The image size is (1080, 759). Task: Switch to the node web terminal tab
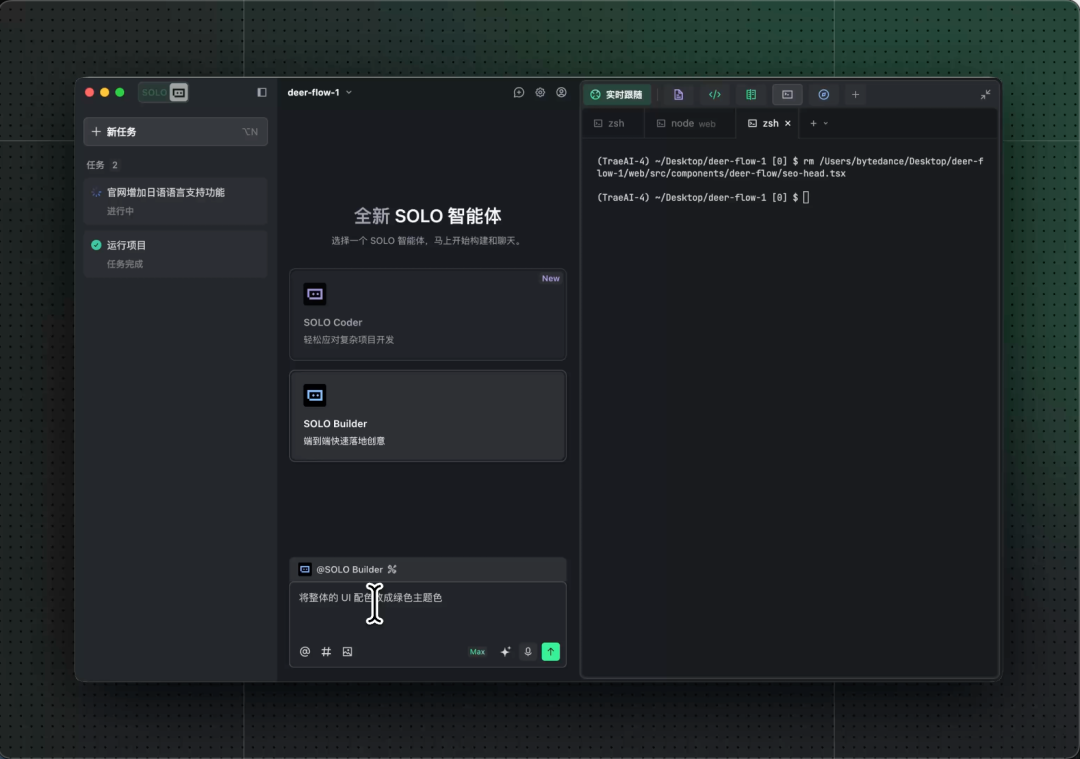point(687,123)
